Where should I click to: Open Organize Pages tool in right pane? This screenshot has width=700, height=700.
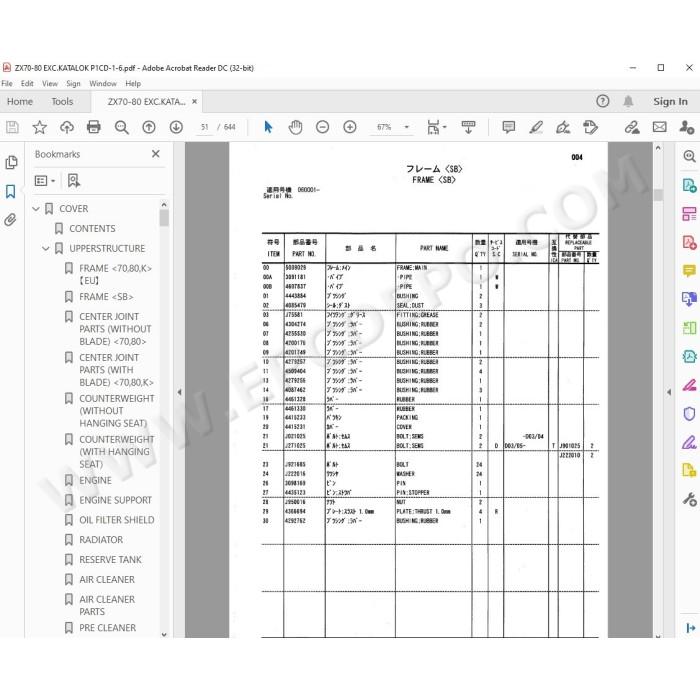tap(689, 214)
